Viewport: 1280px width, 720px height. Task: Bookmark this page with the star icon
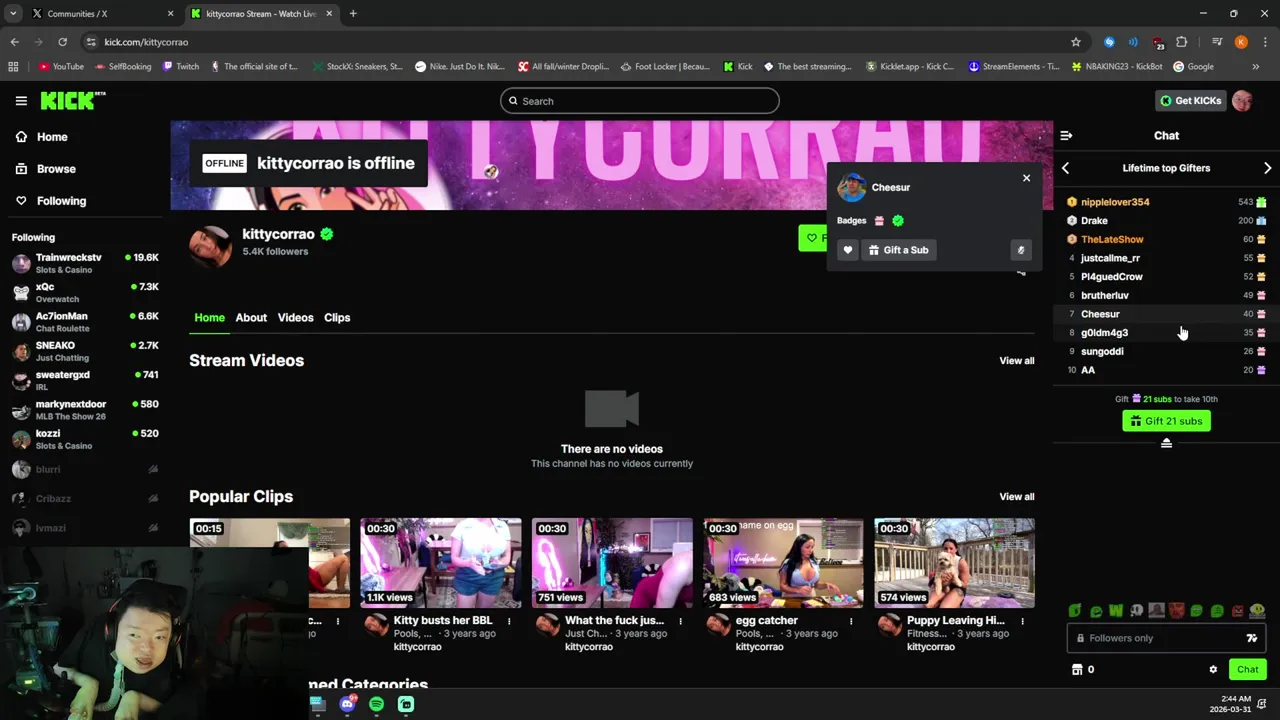pos(1076,42)
